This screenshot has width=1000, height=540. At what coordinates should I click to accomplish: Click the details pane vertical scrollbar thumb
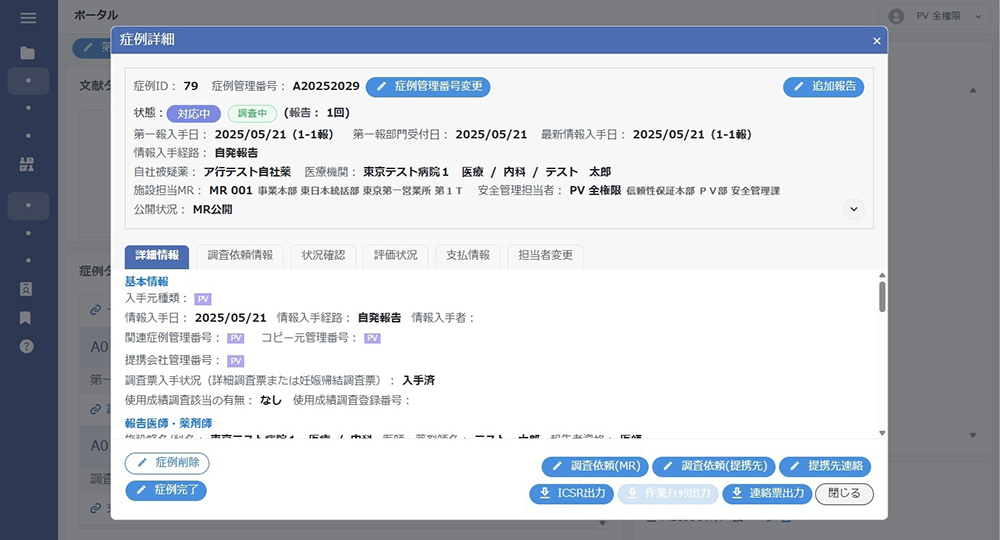tap(882, 296)
